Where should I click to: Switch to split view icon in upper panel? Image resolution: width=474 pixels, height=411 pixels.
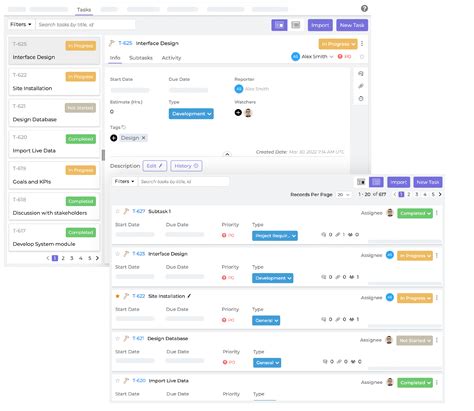pyautogui.click(x=279, y=25)
